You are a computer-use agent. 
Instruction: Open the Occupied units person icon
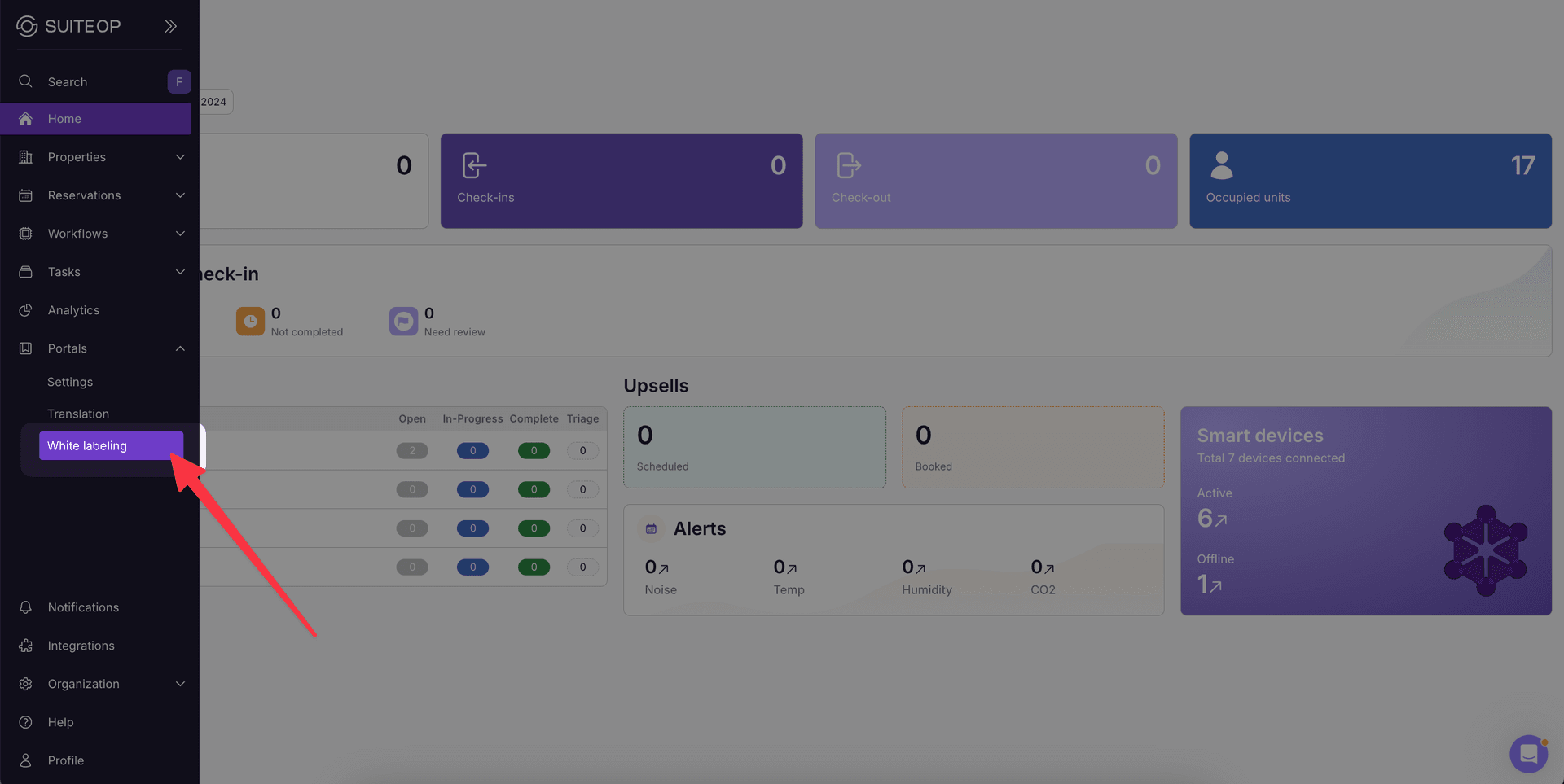click(x=1221, y=164)
